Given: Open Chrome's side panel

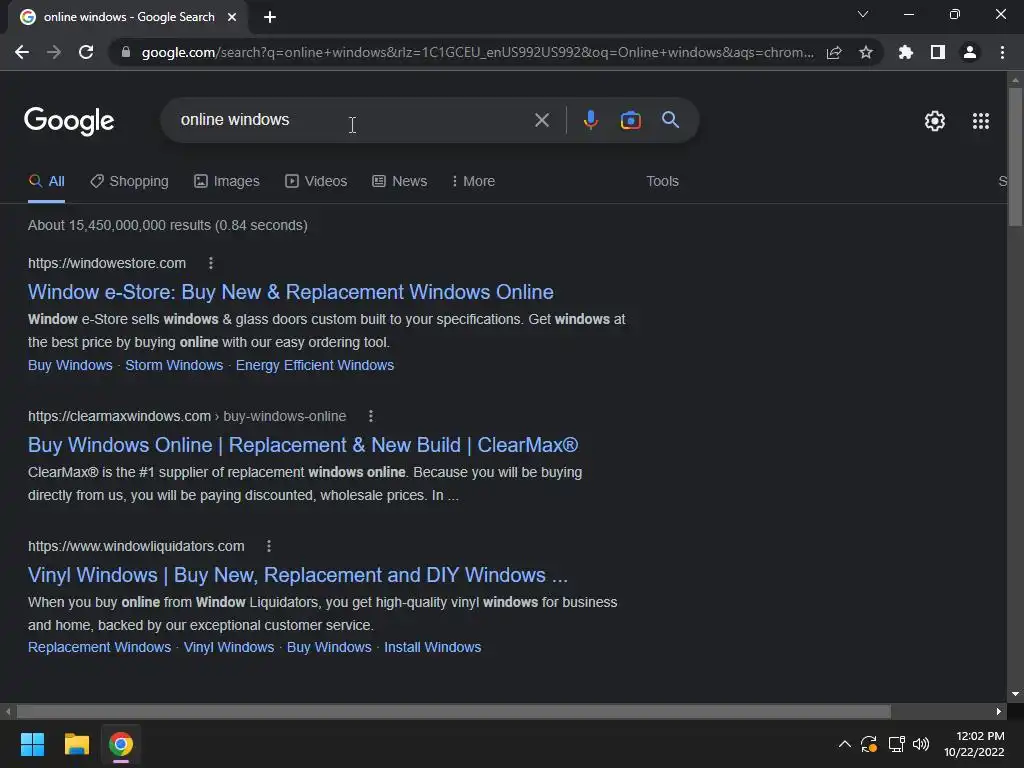Looking at the screenshot, I should click(938, 52).
